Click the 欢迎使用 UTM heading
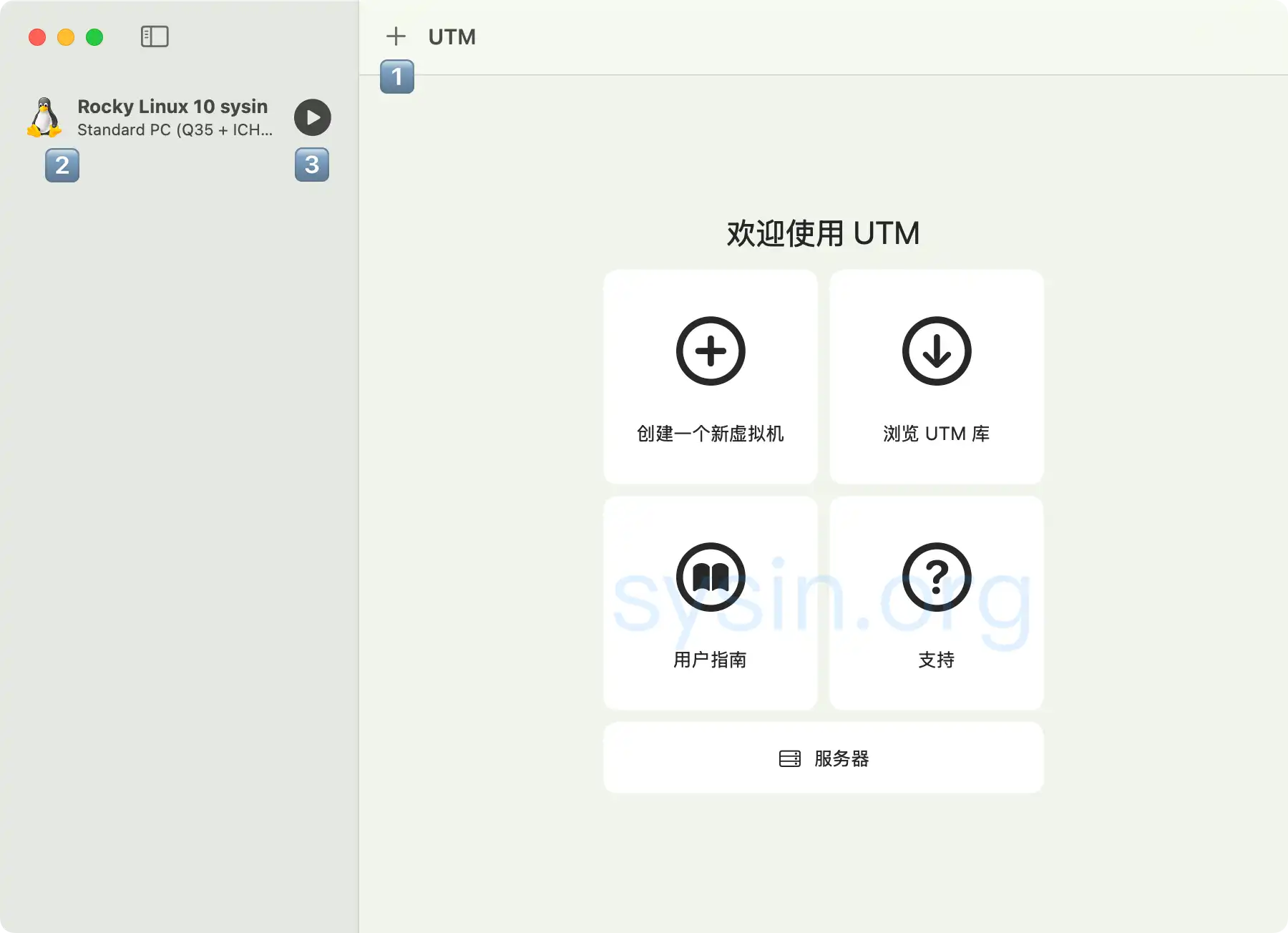Image resolution: width=1288 pixels, height=933 pixels. pyautogui.click(x=823, y=233)
